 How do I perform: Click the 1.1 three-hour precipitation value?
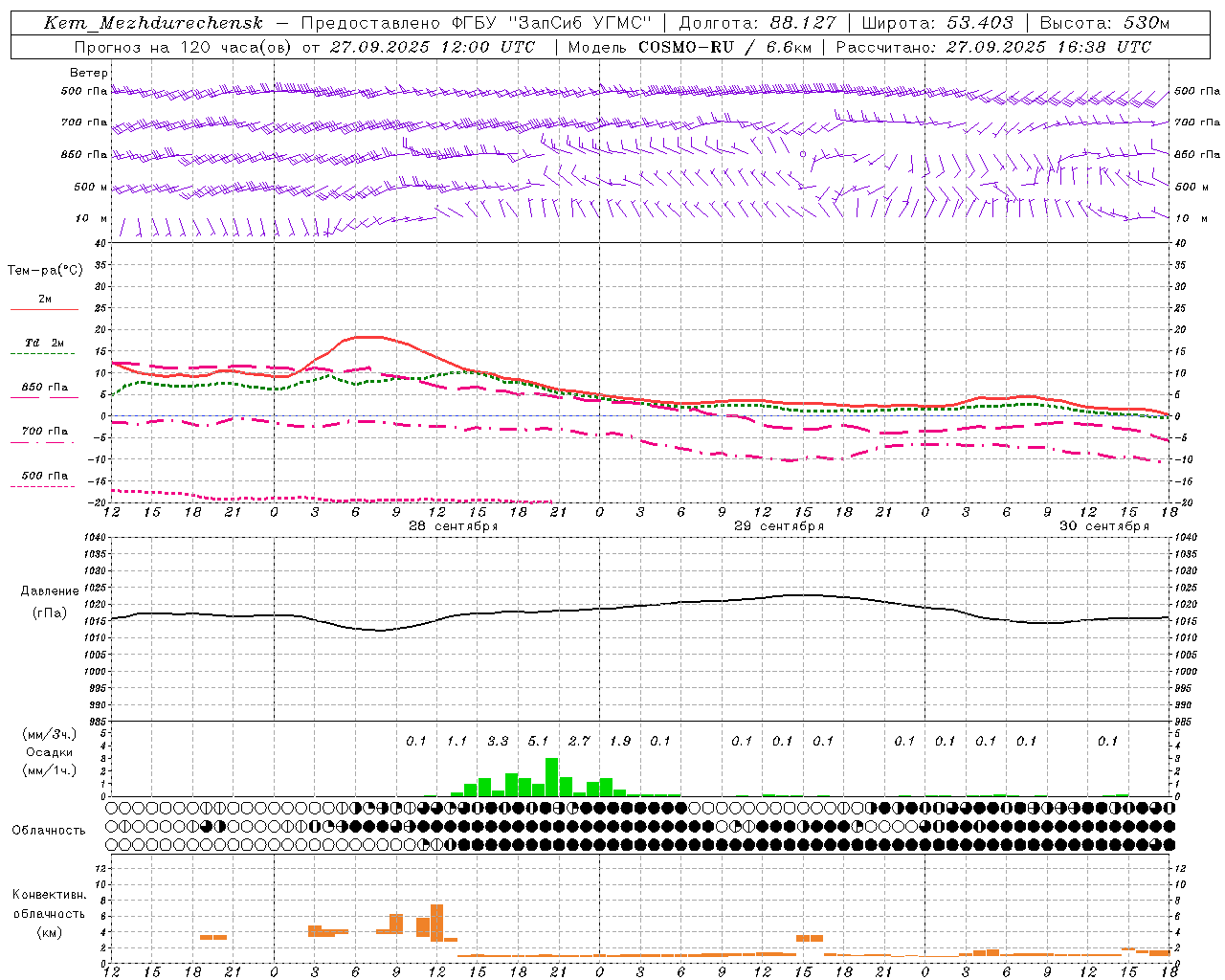(457, 742)
